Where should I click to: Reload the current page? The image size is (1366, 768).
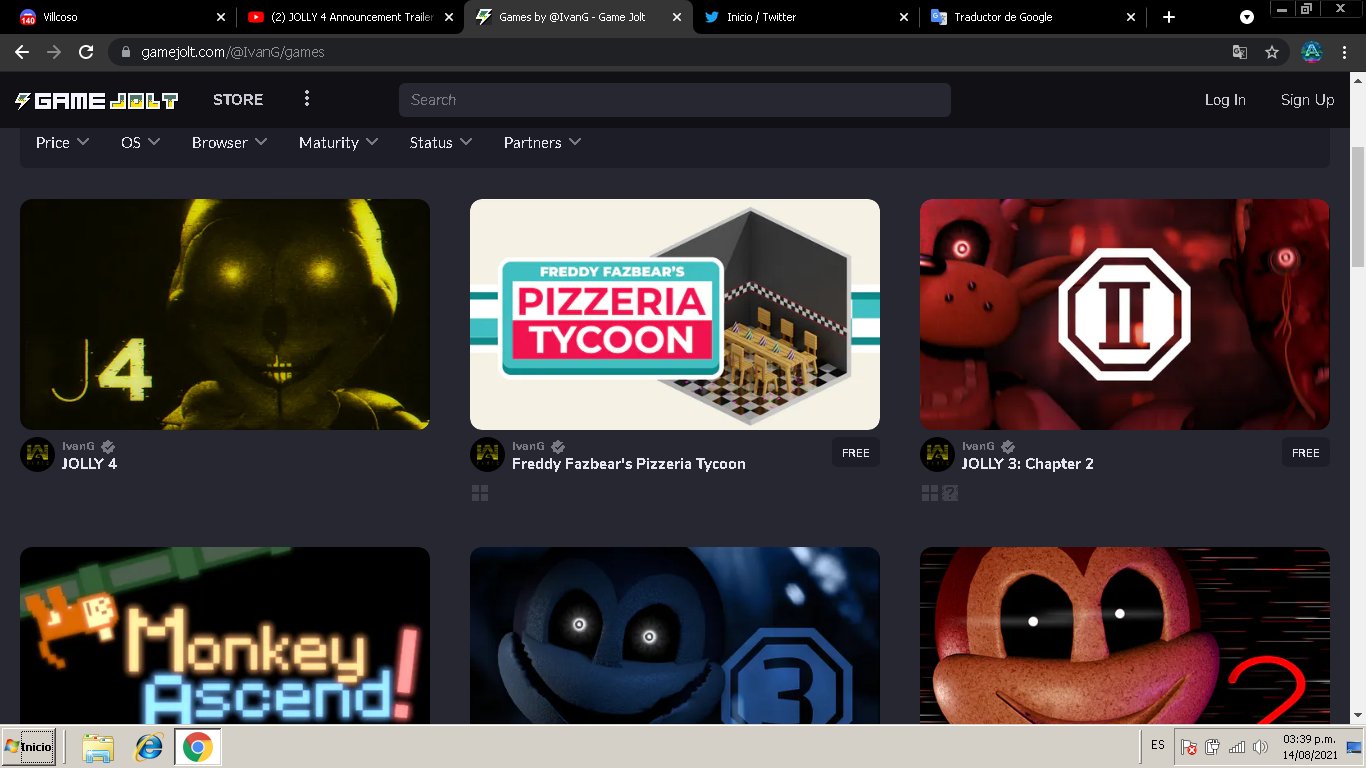[x=86, y=52]
